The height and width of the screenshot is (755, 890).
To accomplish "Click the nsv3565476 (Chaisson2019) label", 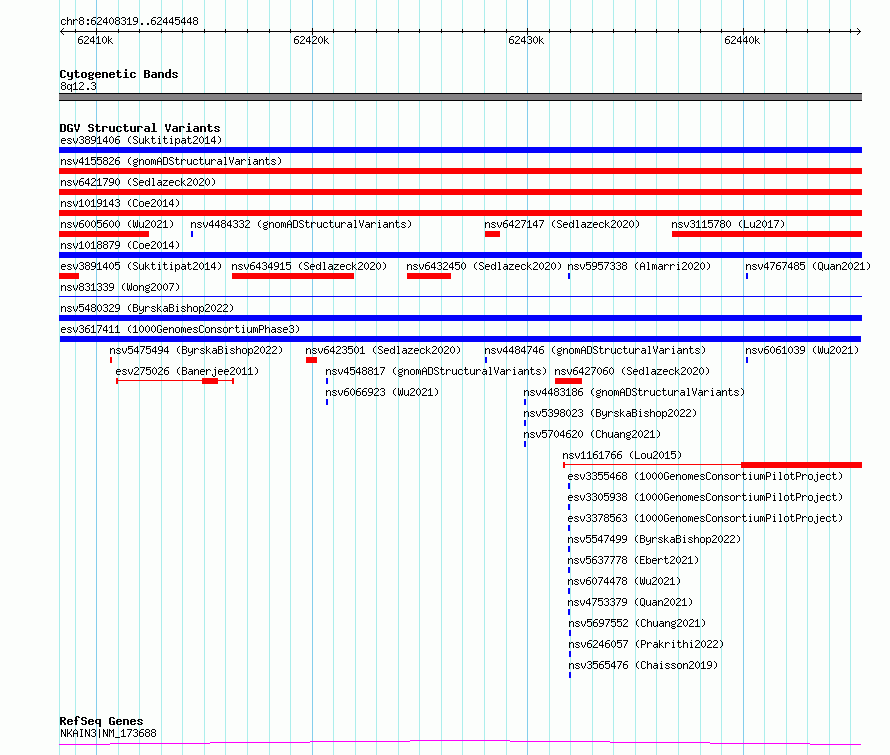I will [x=643, y=665].
